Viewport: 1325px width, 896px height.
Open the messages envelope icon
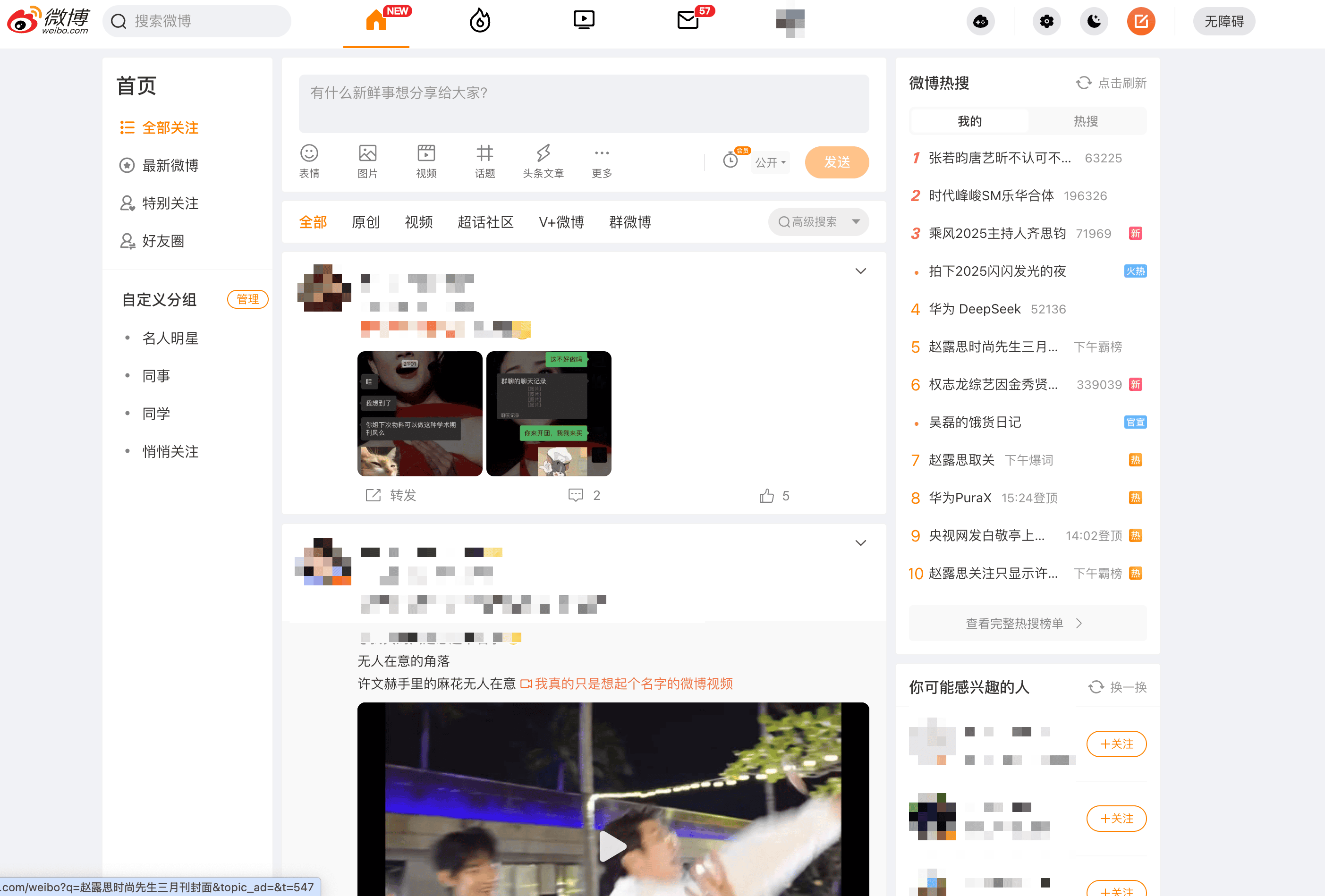pyautogui.click(x=688, y=20)
